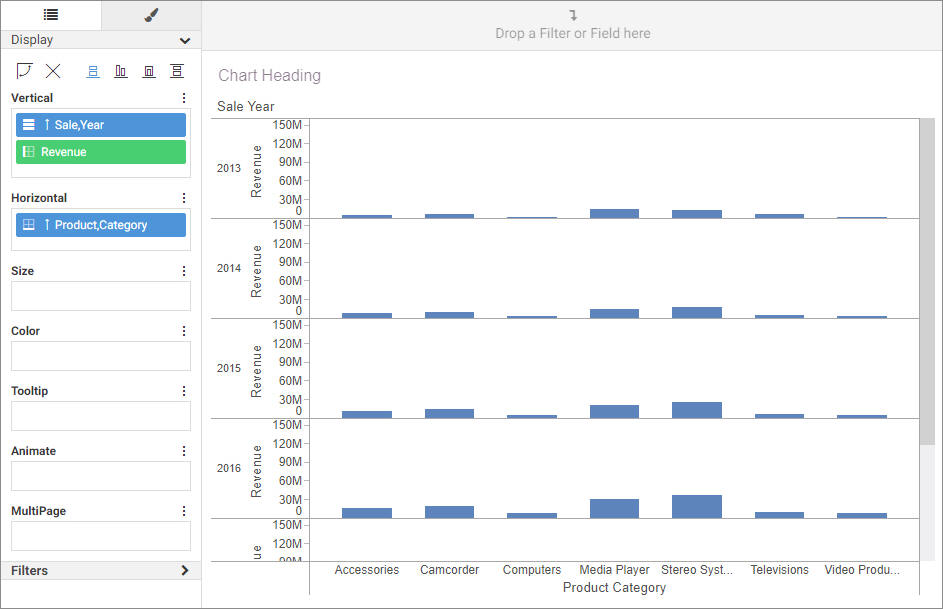The image size is (943, 609).
Task: Select the framed bar chart layout icon
Action: pyautogui.click(x=149, y=70)
